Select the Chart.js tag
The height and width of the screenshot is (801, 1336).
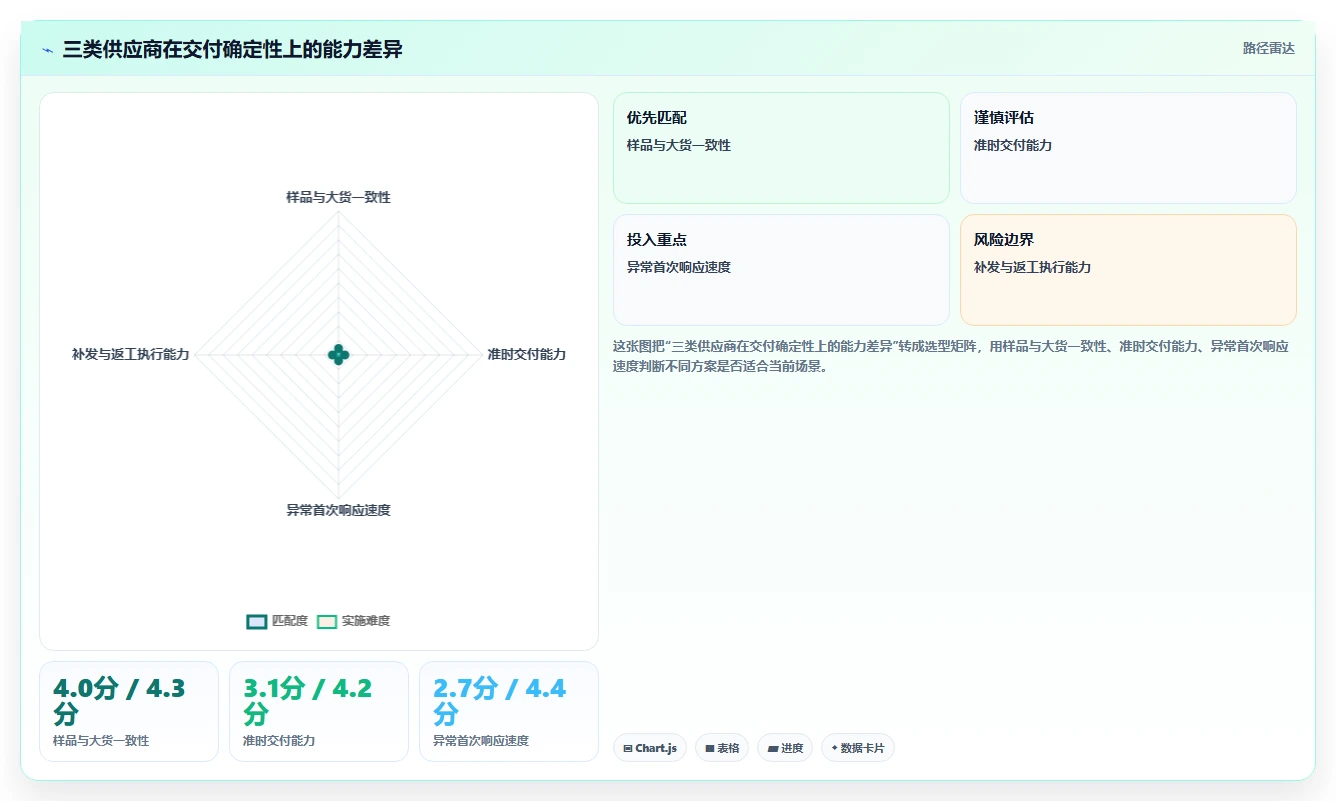click(650, 748)
